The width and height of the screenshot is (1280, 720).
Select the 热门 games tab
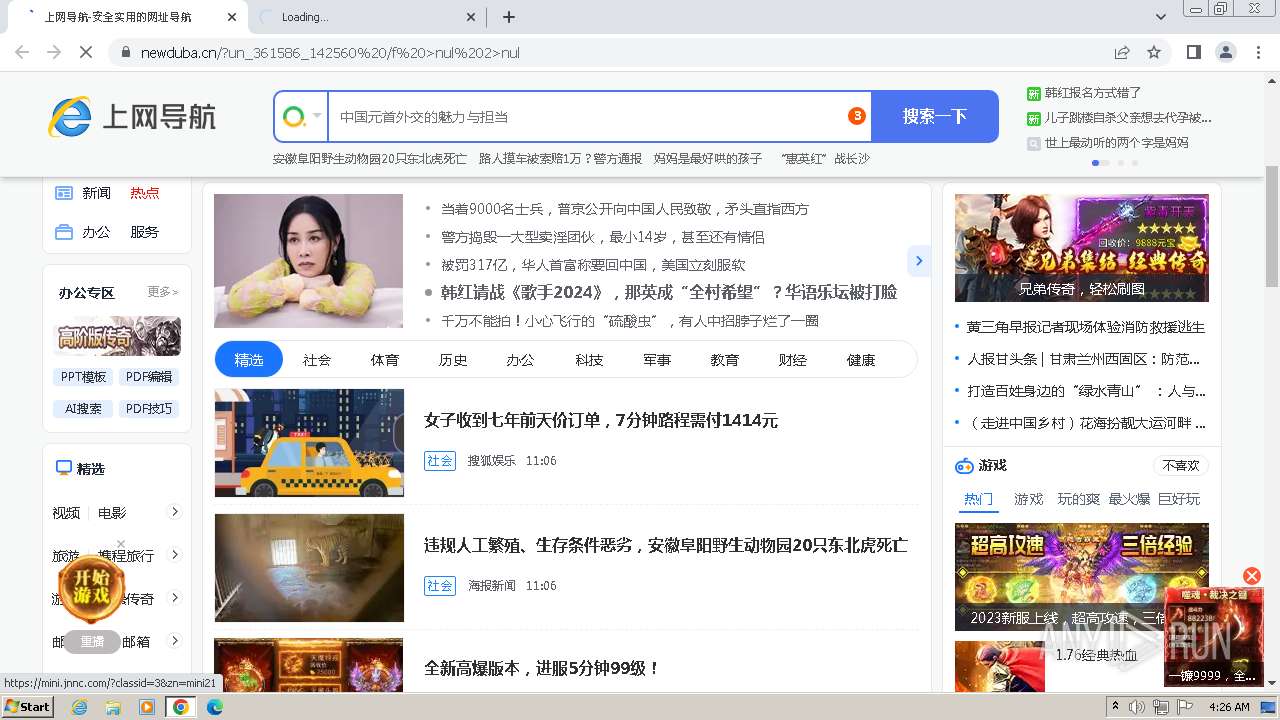point(979,499)
